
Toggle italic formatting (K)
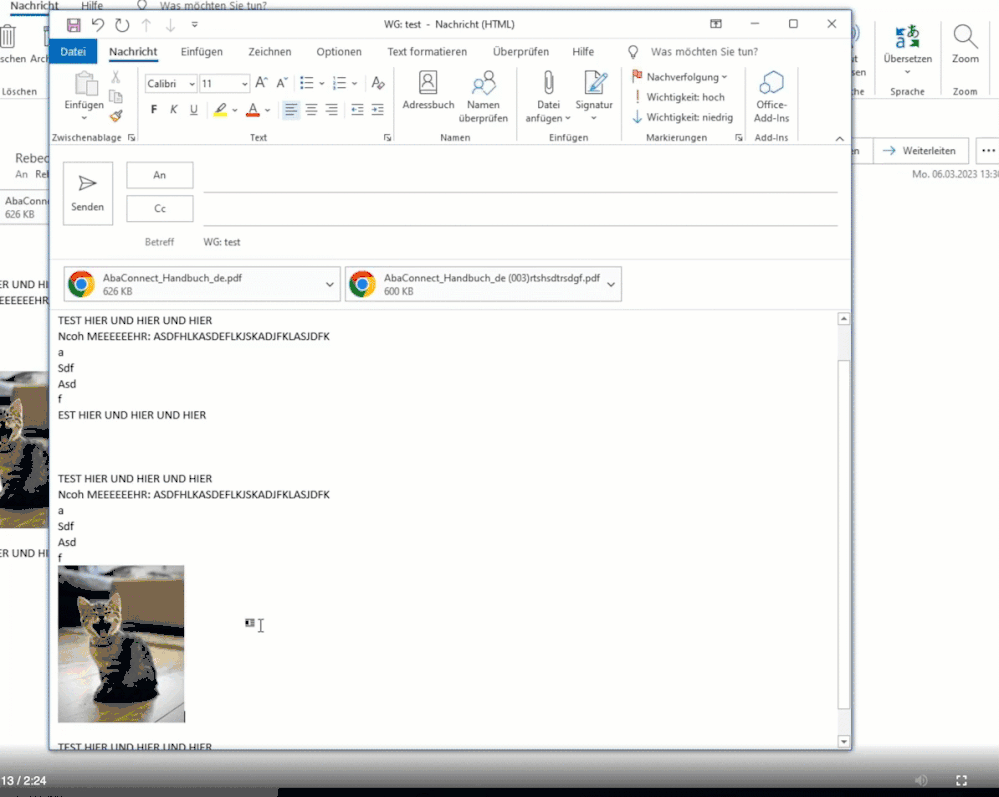tap(173, 110)
